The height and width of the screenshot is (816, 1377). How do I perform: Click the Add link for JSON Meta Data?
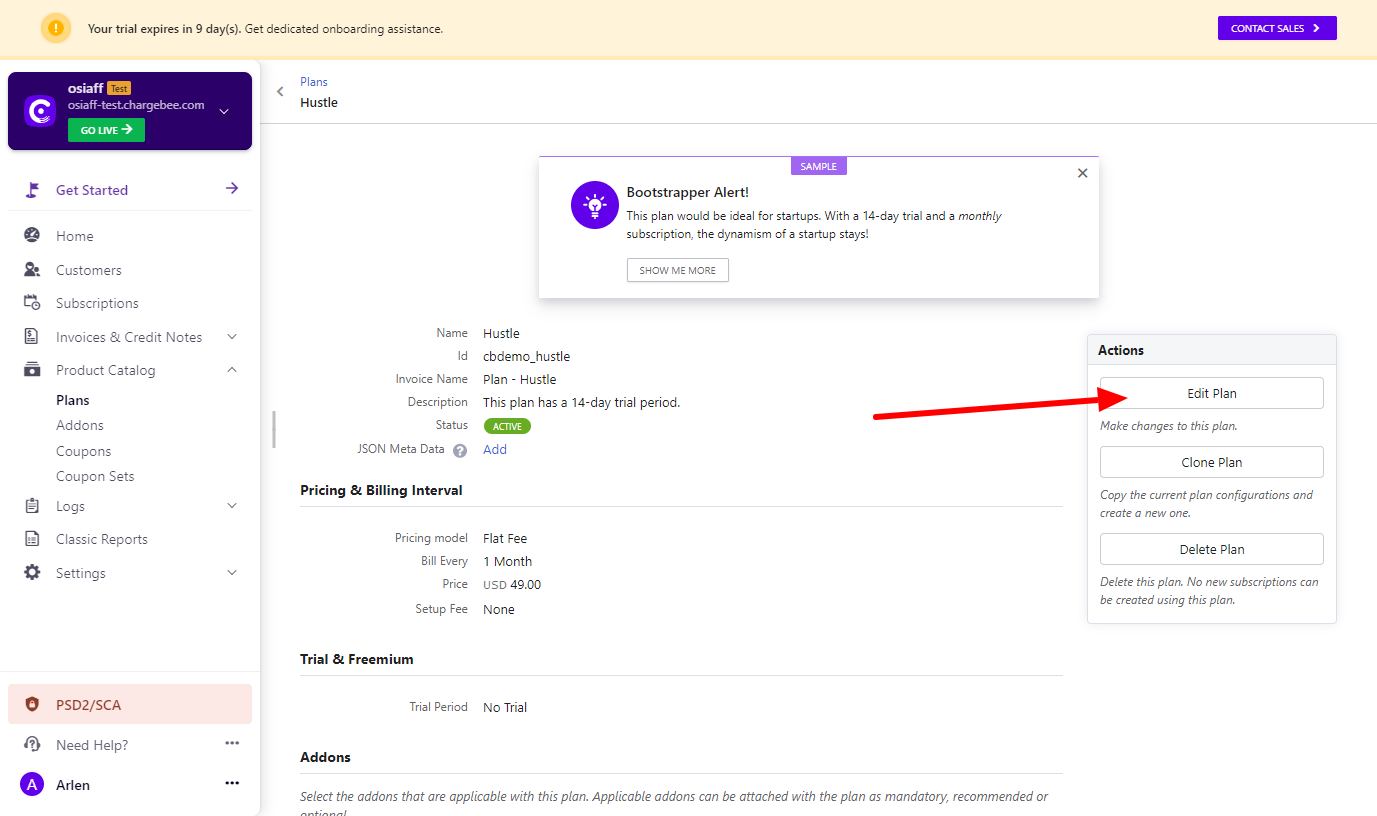coord(495,449)
